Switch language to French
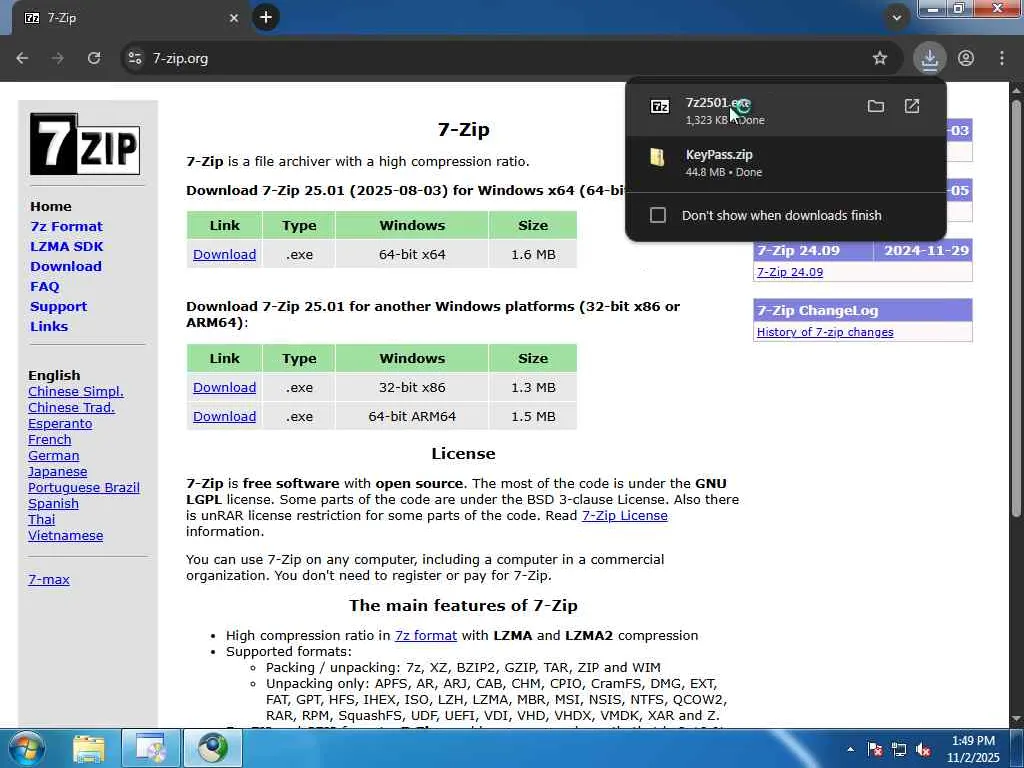Screen dimensions: 1024x768 [x=50, y=440]
